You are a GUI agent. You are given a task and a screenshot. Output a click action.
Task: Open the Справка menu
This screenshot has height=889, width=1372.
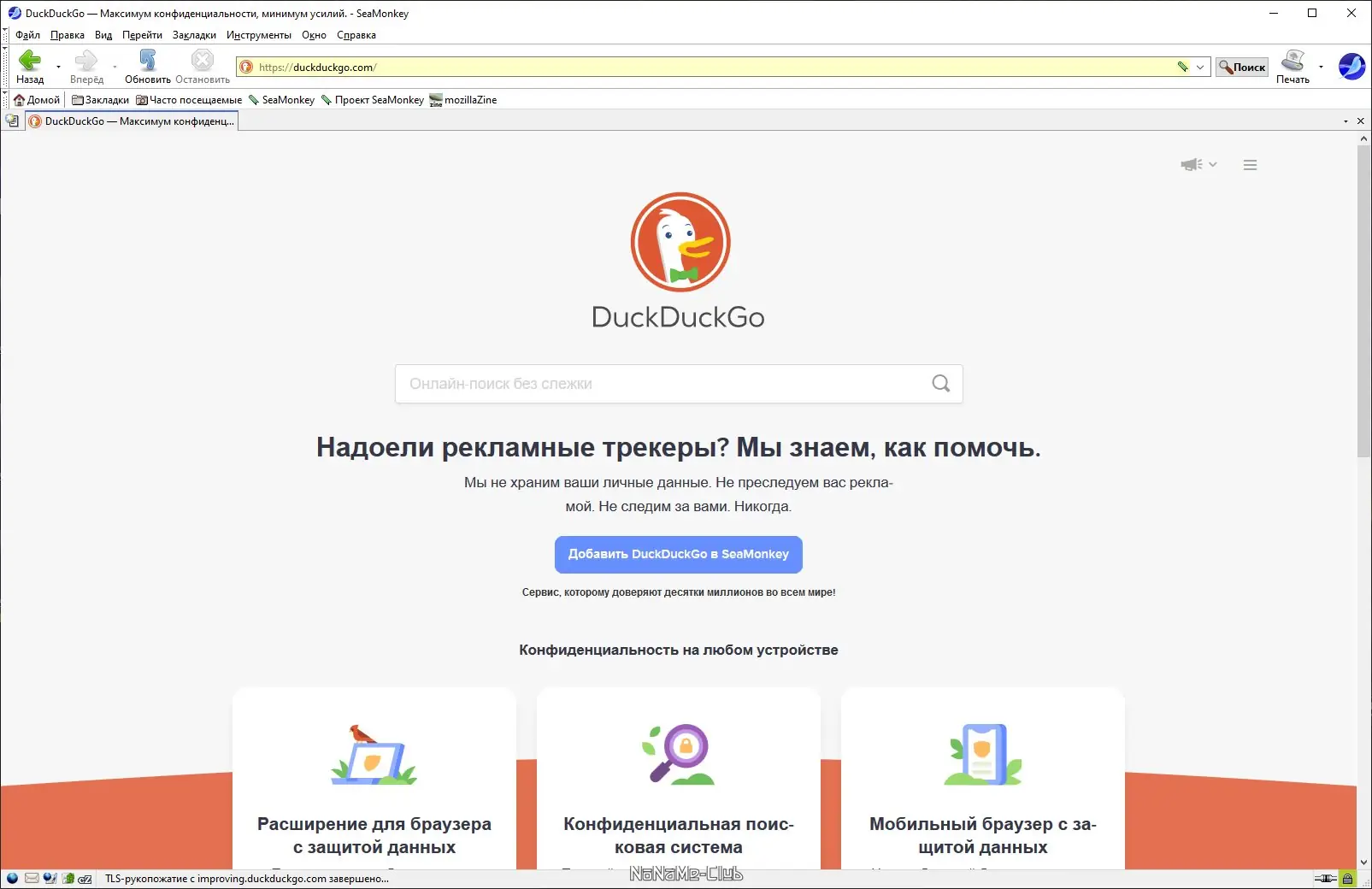click(x=356, y=35)
